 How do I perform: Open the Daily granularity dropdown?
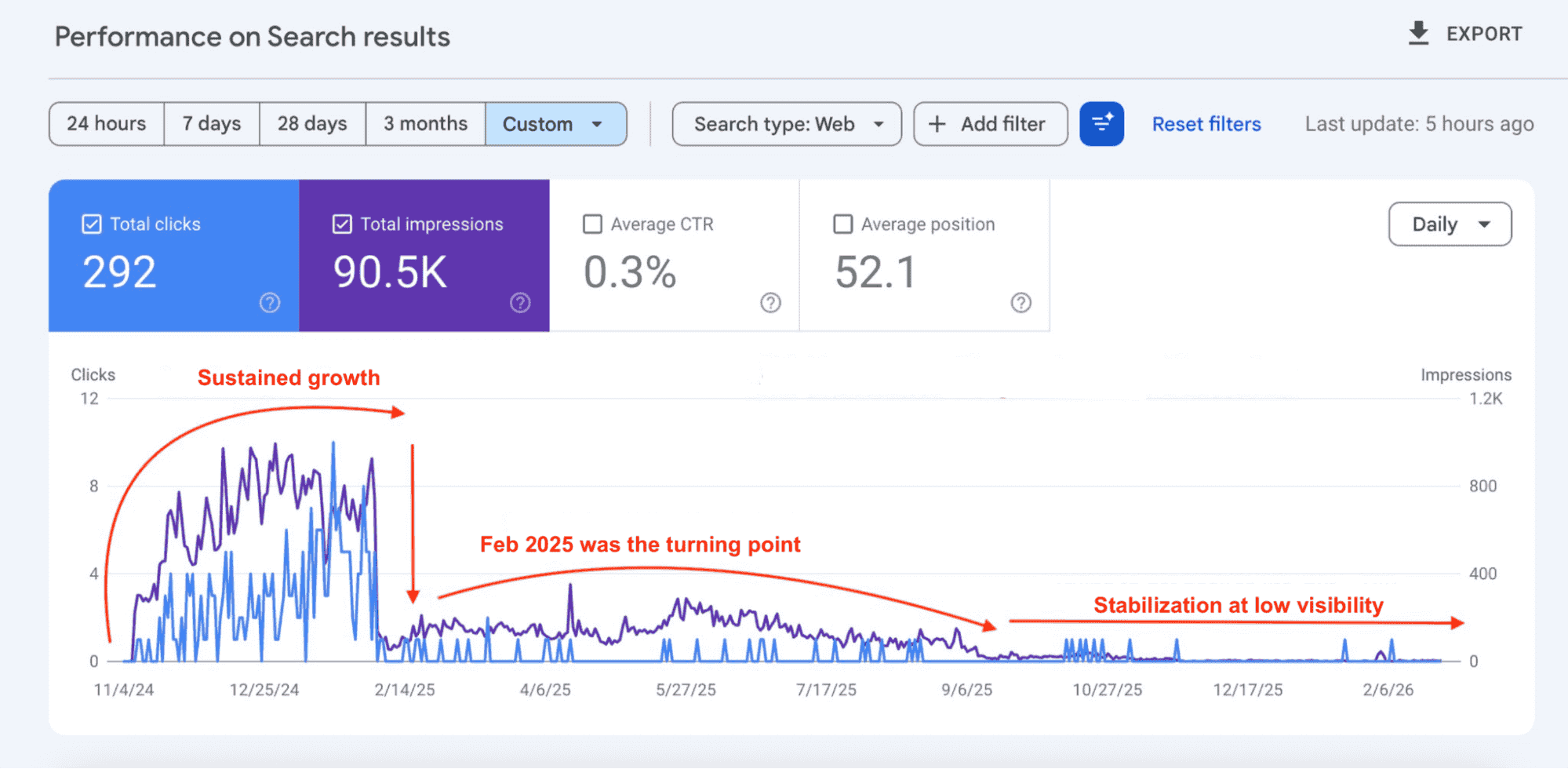[x=1450, y=224]
